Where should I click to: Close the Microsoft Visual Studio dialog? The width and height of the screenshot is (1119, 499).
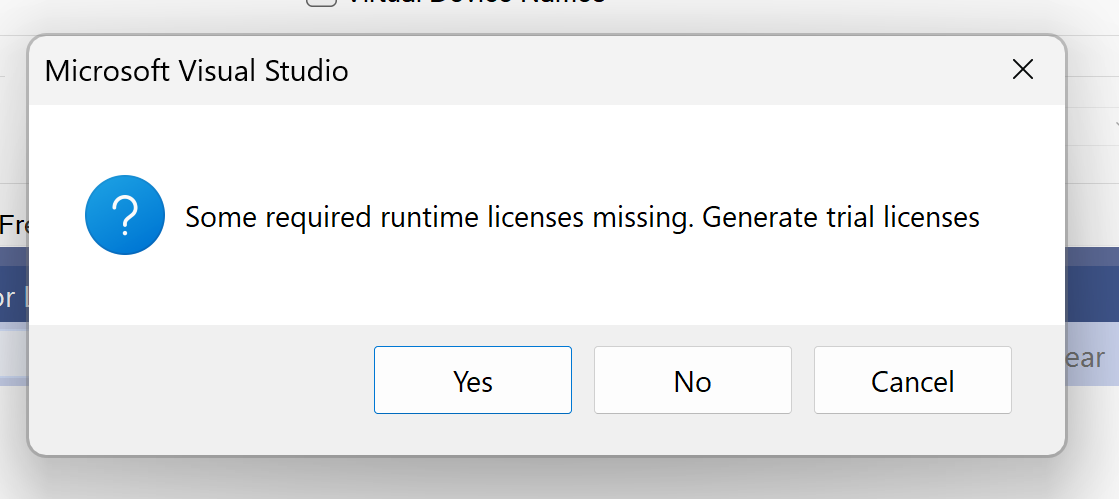click(x=1023, y=70)
